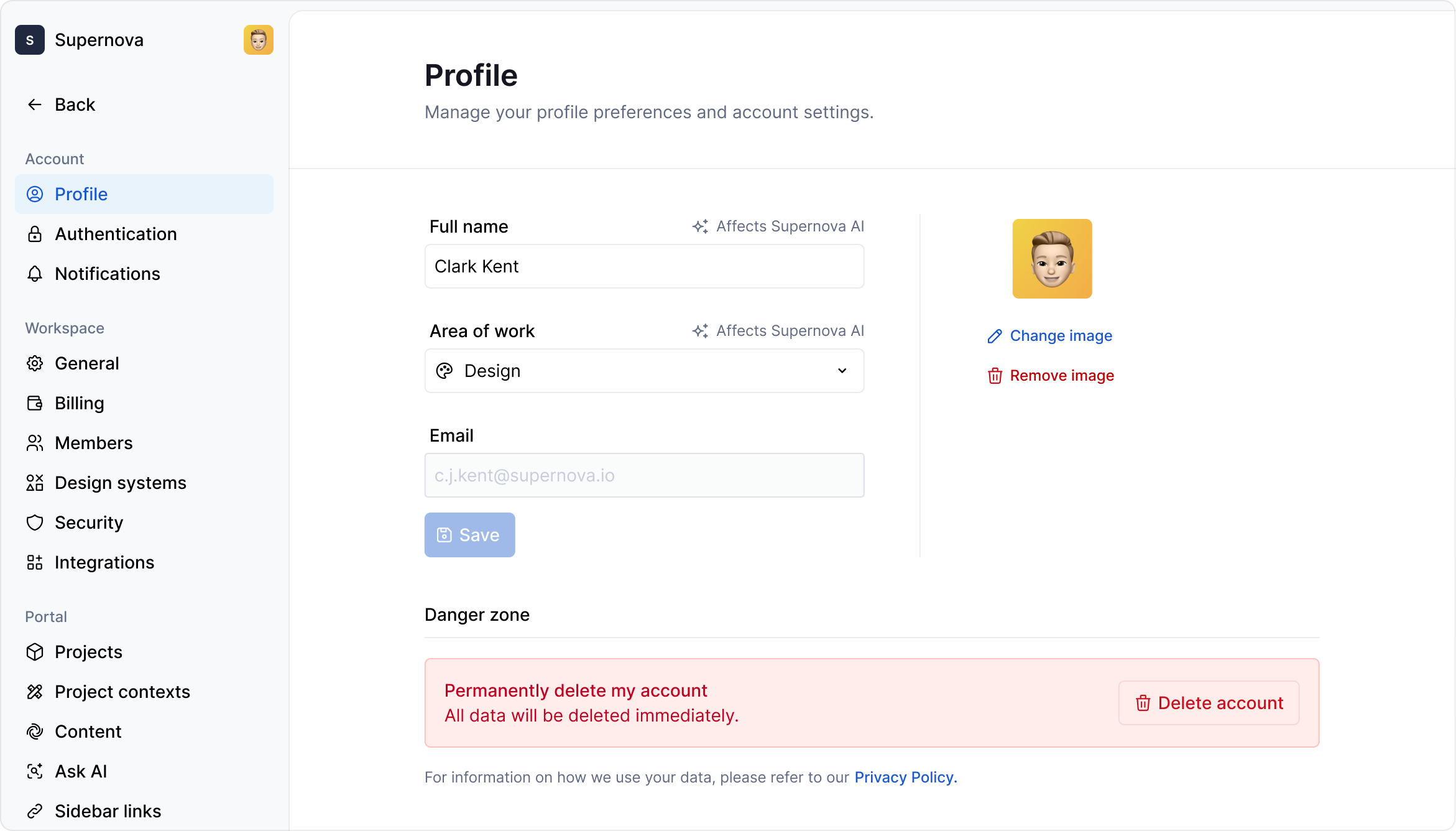Open the Privacy Policy link
Image resolution: width=1456 pixels, height=831 pixels.
coord(905,777)
